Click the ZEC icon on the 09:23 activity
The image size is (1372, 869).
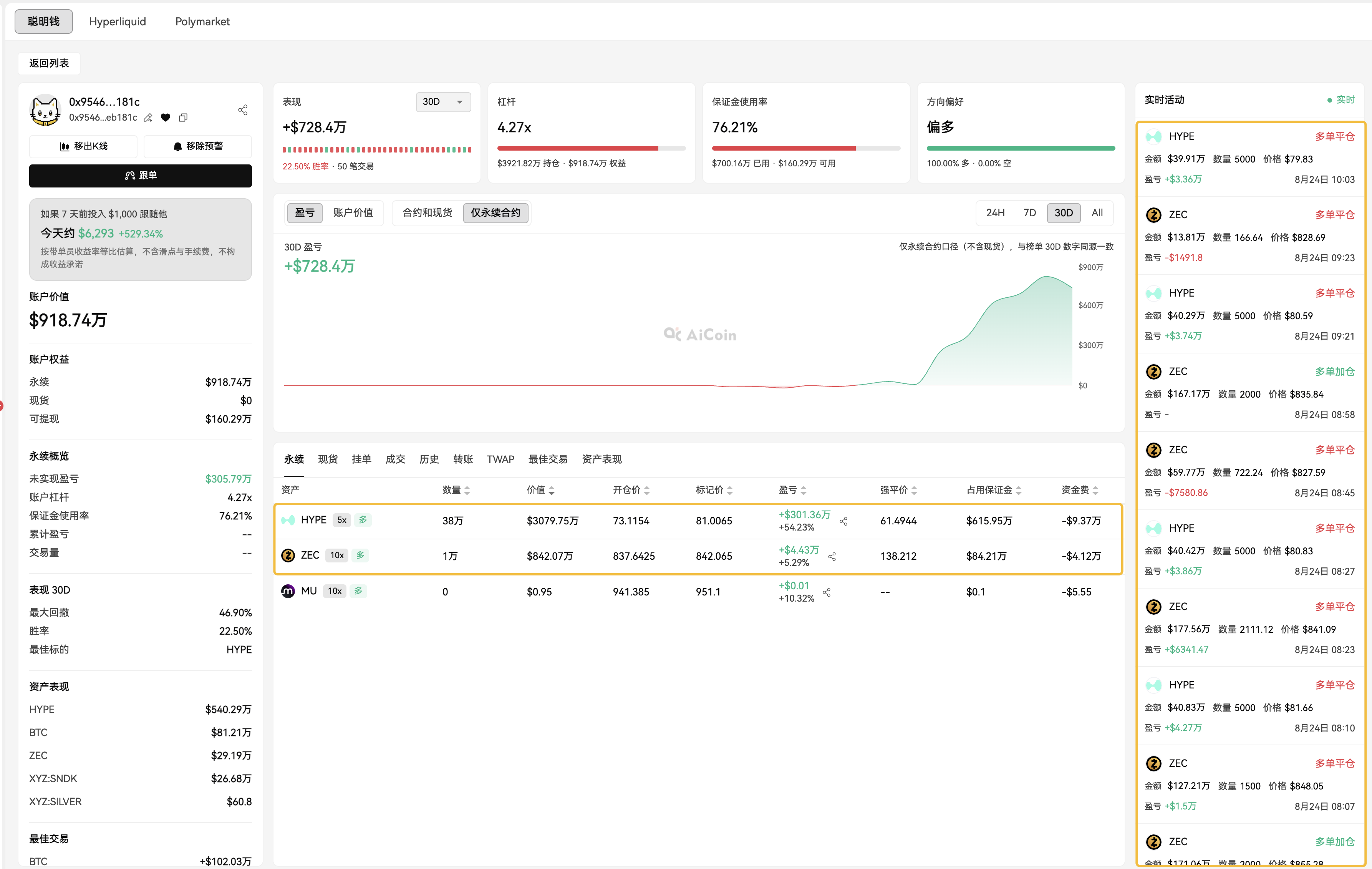(x=1154, y=215)
